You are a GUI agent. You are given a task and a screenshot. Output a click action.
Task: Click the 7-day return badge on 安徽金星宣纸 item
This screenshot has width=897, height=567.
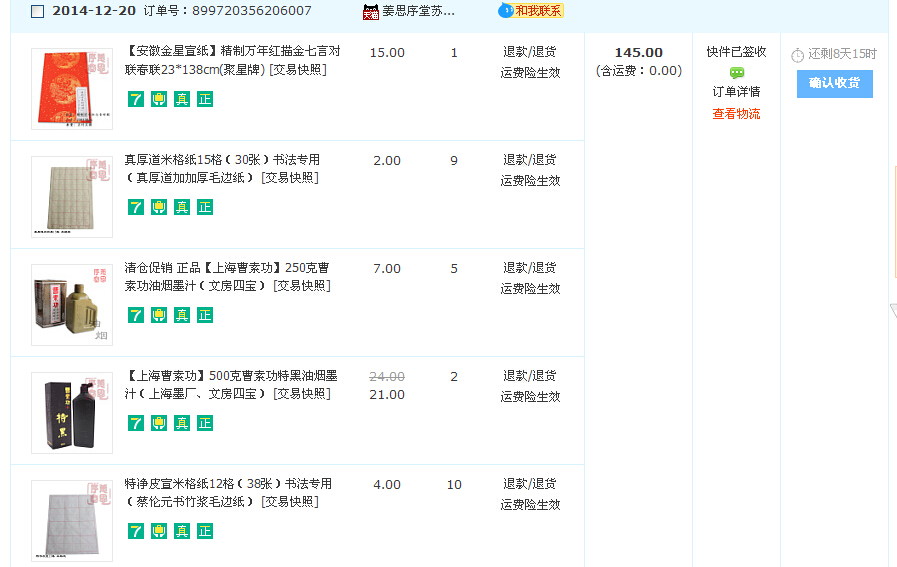(136, 99)
